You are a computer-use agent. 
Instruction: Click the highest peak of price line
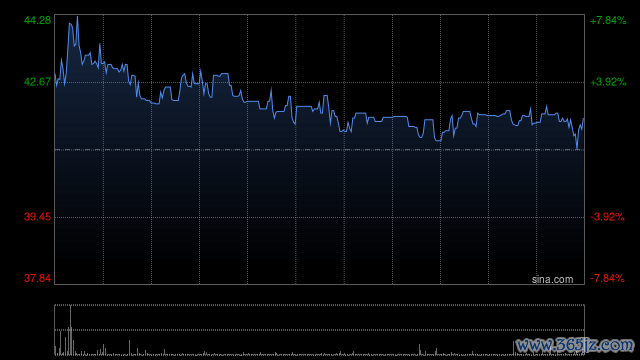77,18
